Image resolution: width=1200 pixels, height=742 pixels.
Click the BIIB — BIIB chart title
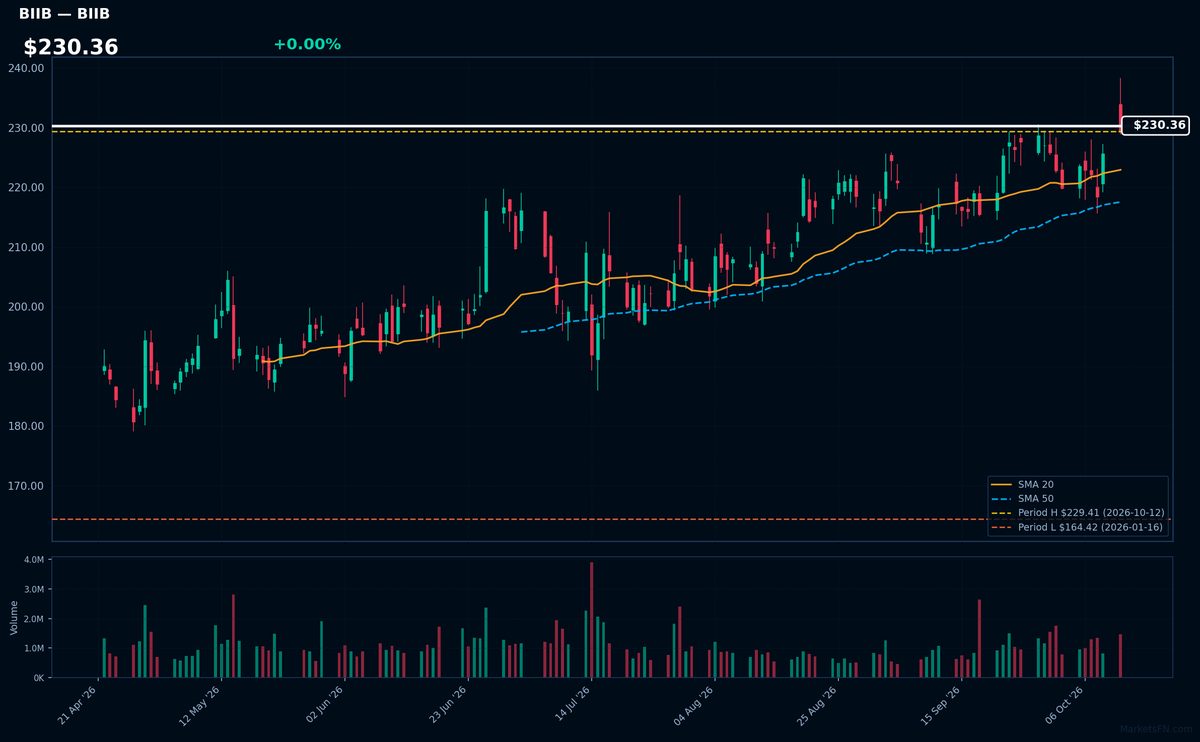click(64, 14)
